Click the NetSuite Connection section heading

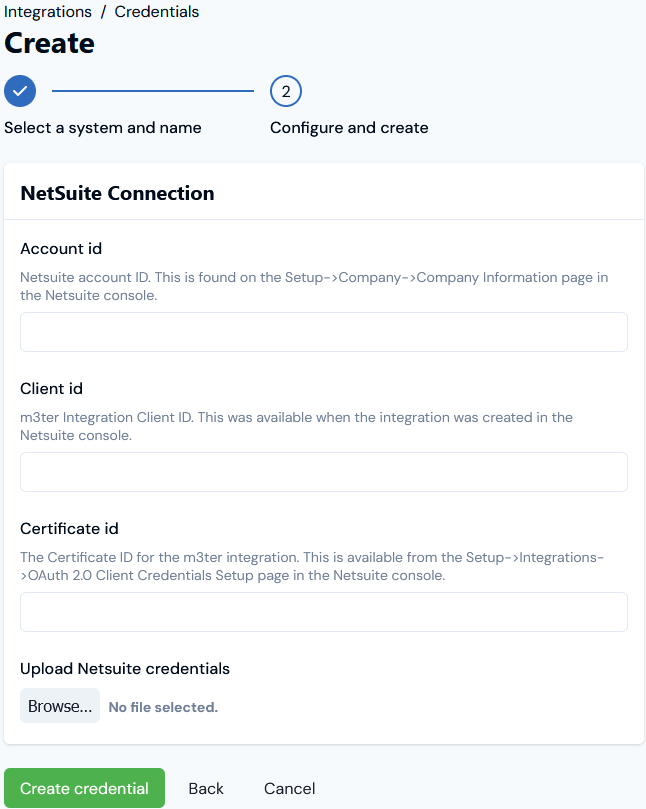click(x=117, y=193)
